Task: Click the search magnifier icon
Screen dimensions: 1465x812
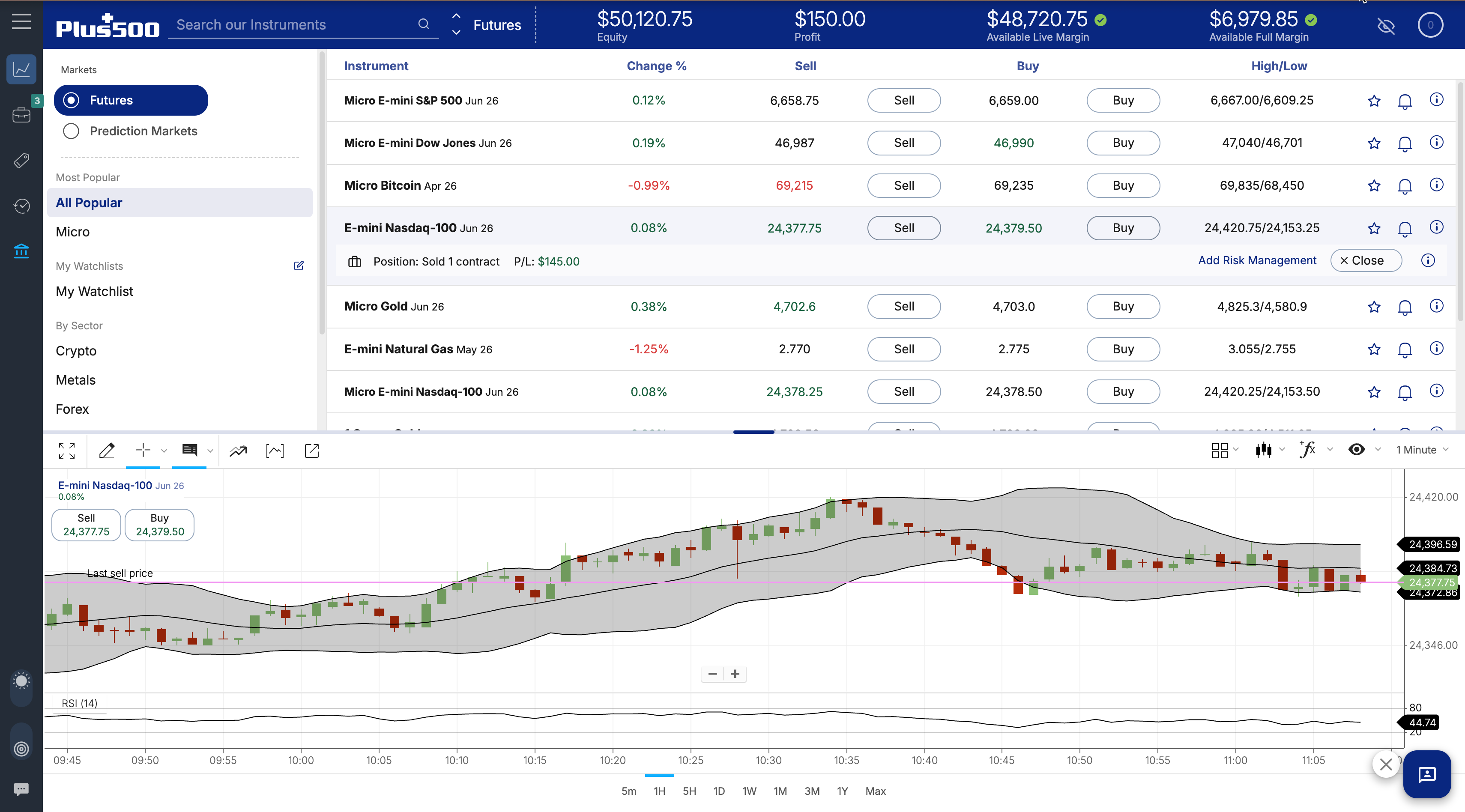Action: point(424,24)
